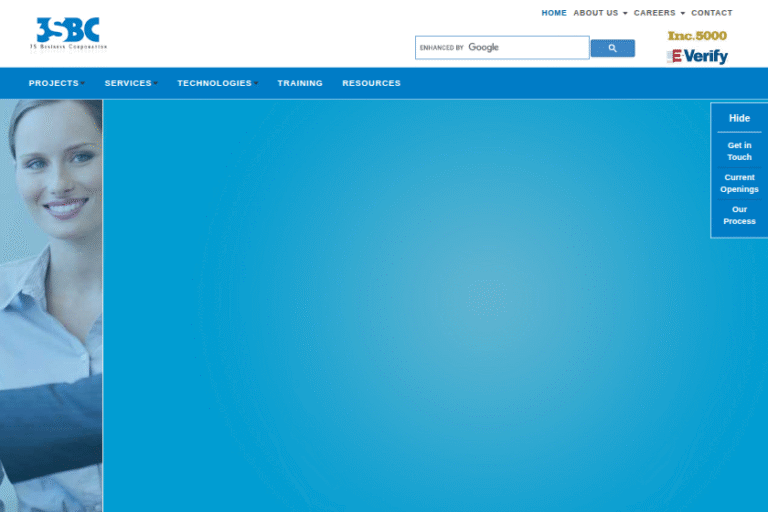Select Get in Touch in side panel

739,151
